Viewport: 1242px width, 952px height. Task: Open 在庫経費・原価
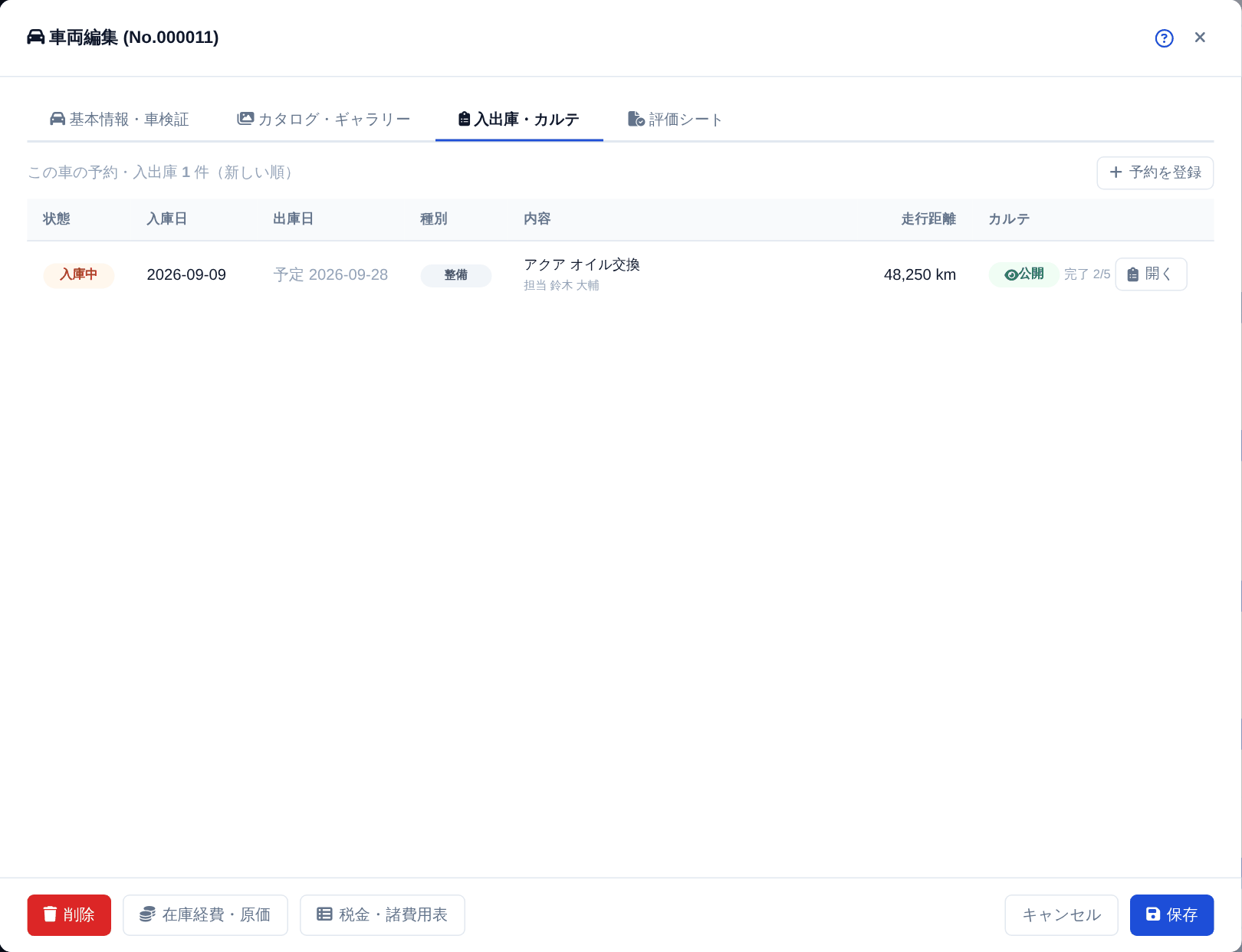[205, 914]
